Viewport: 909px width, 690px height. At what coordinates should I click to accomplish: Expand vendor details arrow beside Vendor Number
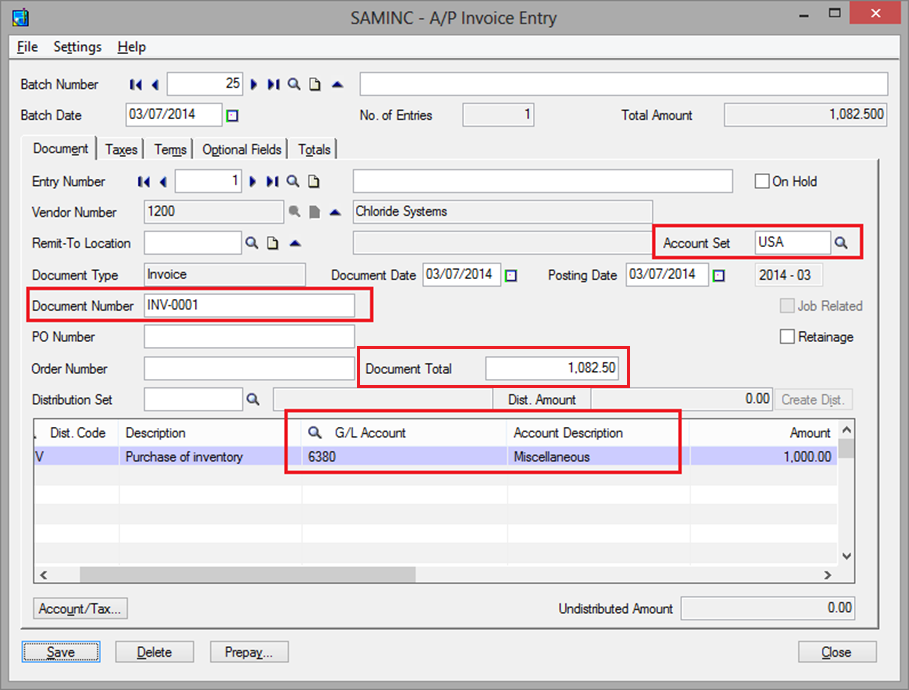coord(335,212)
